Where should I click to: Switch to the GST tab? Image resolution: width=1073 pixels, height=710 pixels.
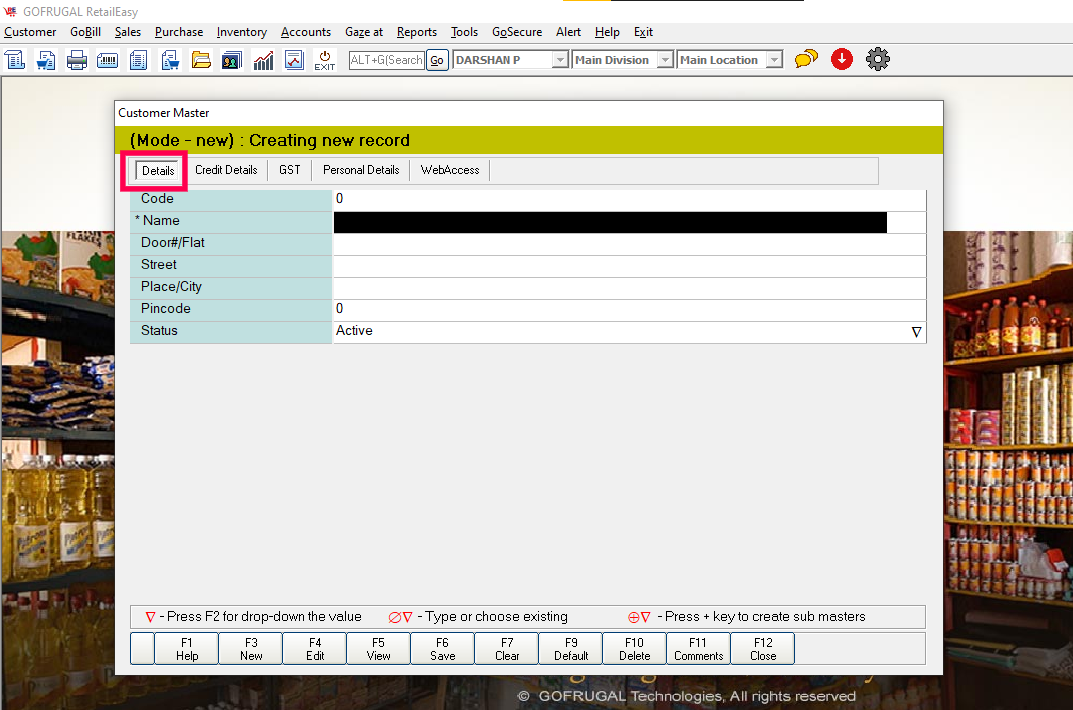(x=289, y=170)
